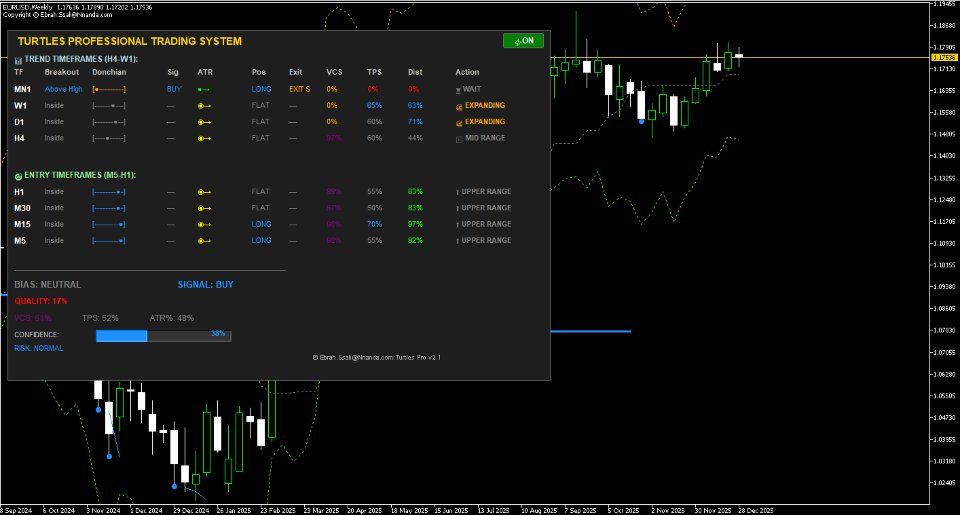
Task: Click the icon beside W1 EXPANDING
Action: pyautogui.click(x=459, y=107)
